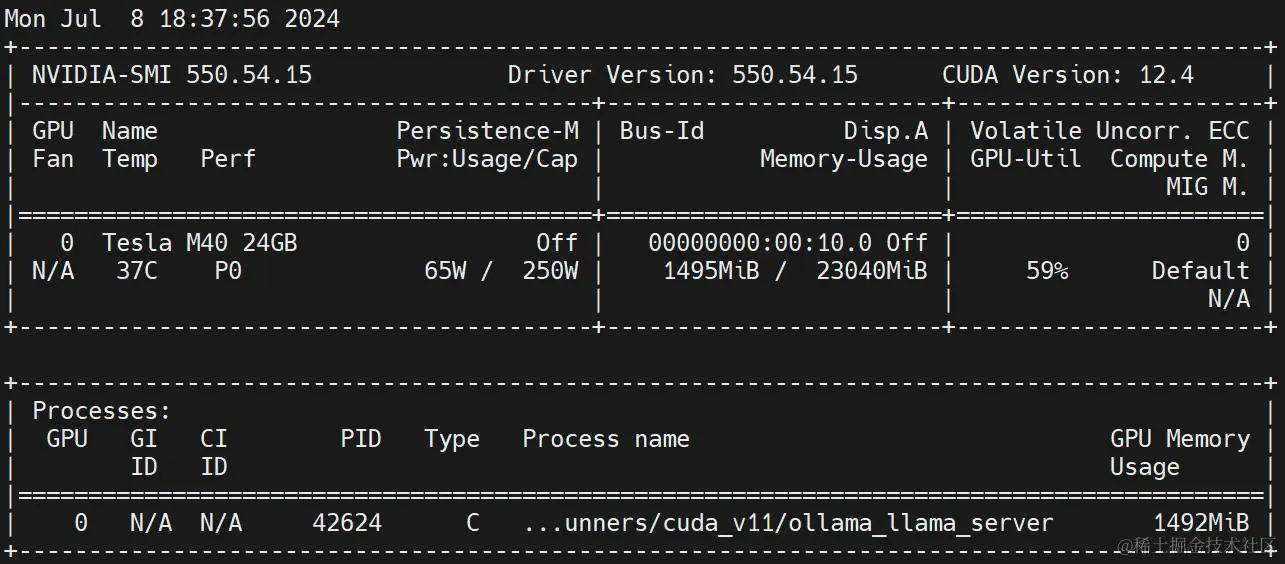Click the Pwr:Usage/Cap header
Image resolution: width=1285 pixels, height=564 pixels.
(x=488, y=159)
